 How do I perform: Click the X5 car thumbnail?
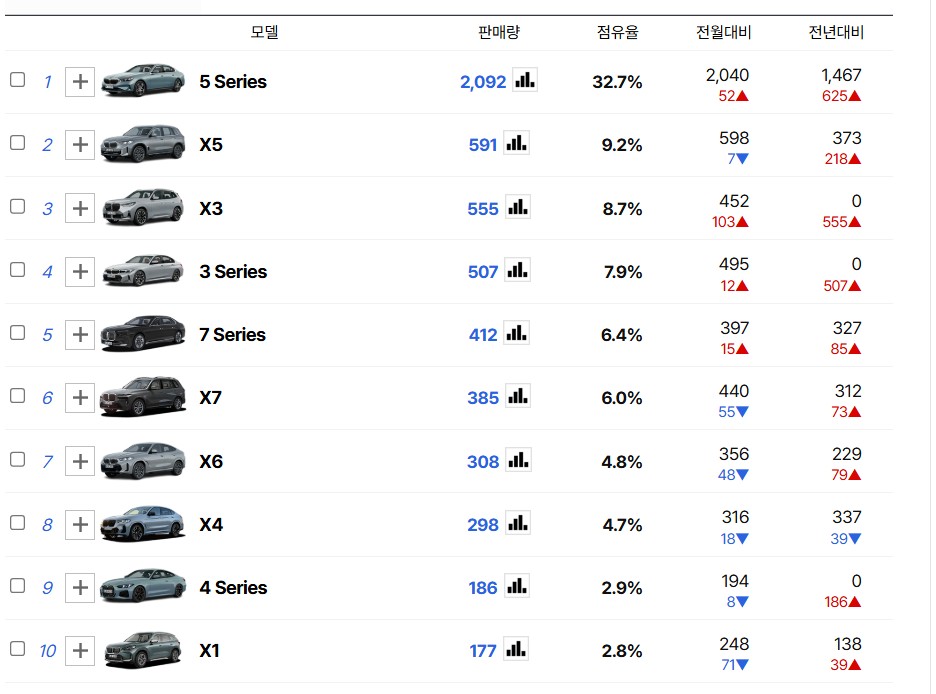(x=143, y=144)
